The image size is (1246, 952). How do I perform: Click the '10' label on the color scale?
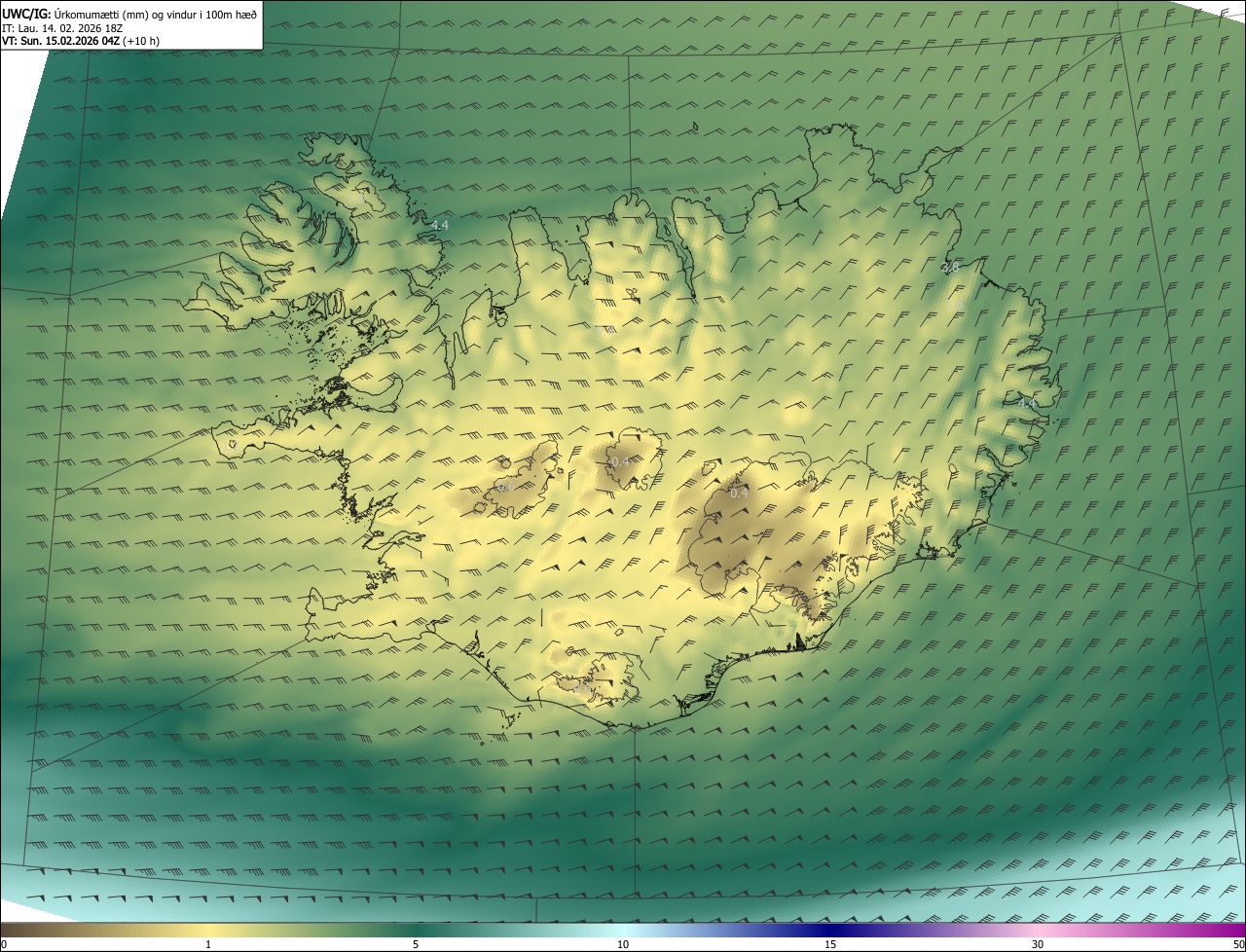click(x=623, y=945)
